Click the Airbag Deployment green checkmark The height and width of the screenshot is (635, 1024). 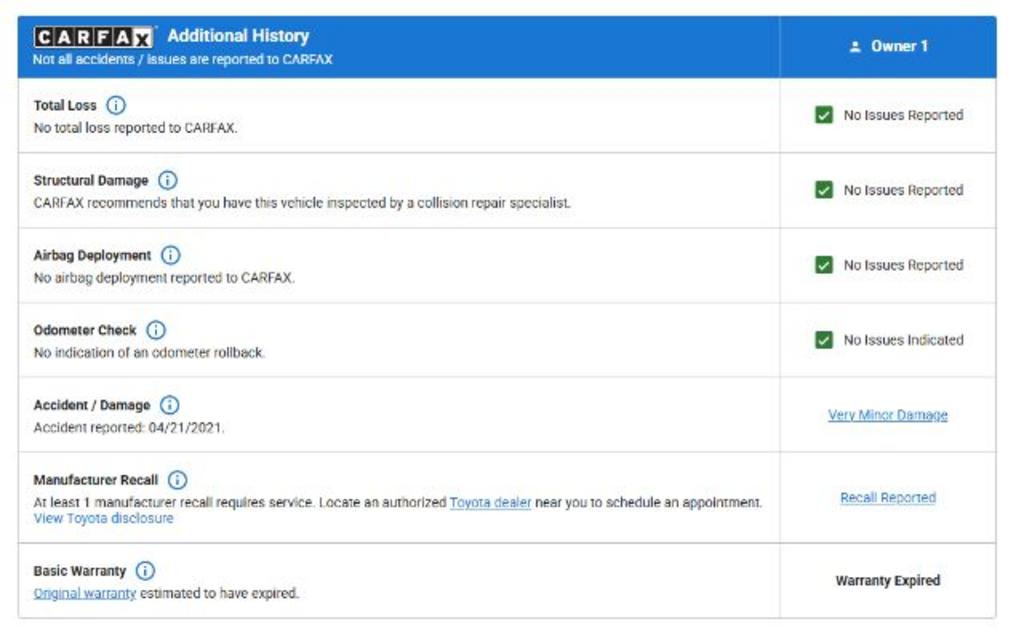coord(824,265)
